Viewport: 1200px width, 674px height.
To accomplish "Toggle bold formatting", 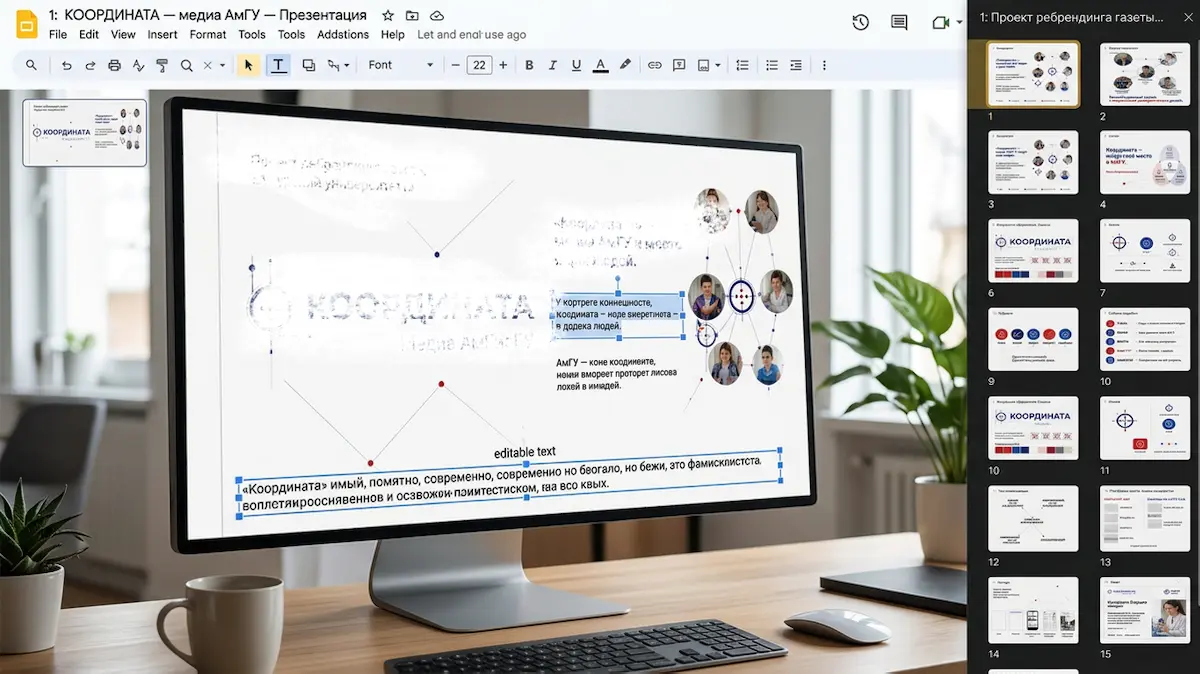I will pos(529,65).
